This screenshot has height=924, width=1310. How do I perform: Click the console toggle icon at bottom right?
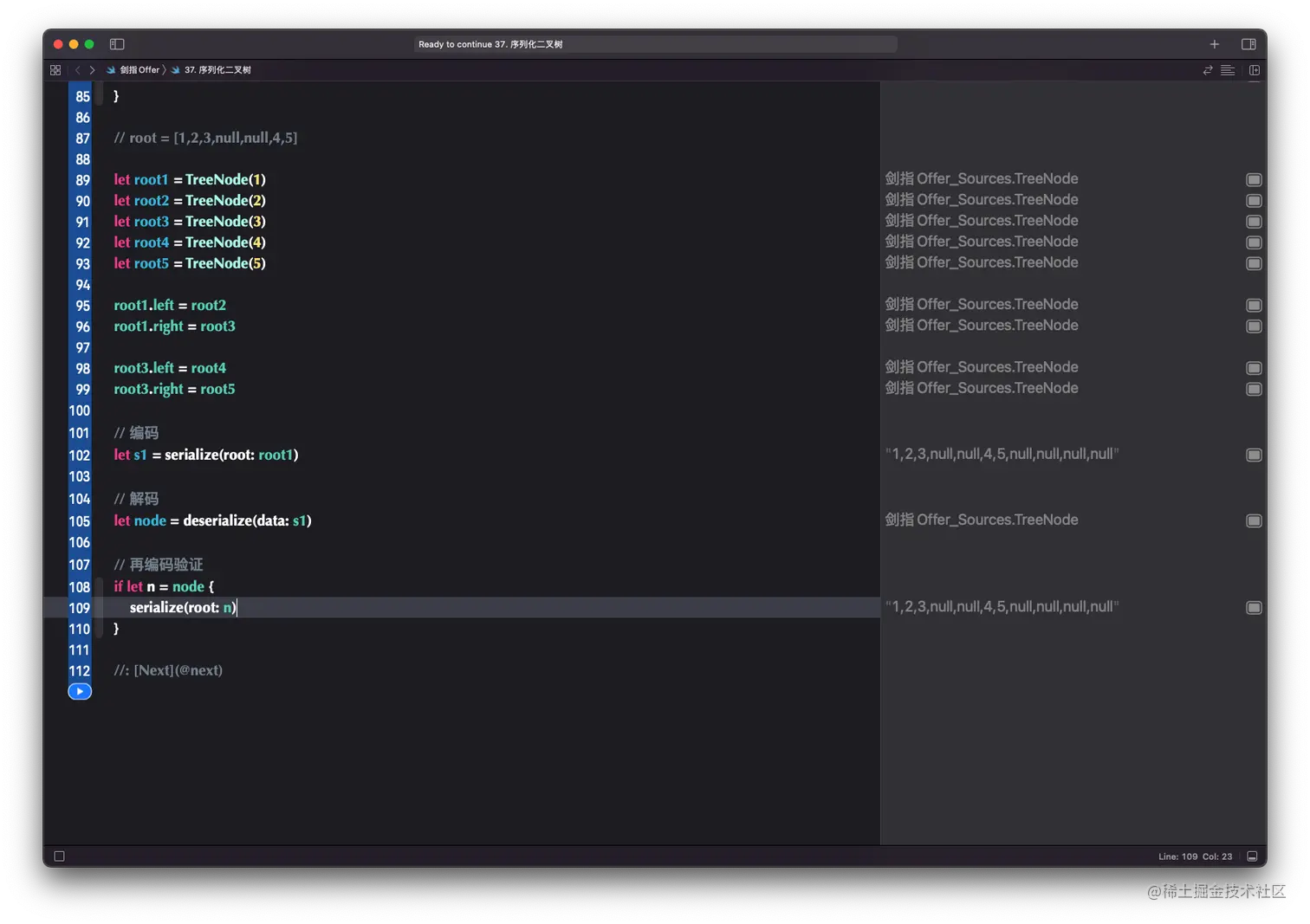[x=1252, y=856]
